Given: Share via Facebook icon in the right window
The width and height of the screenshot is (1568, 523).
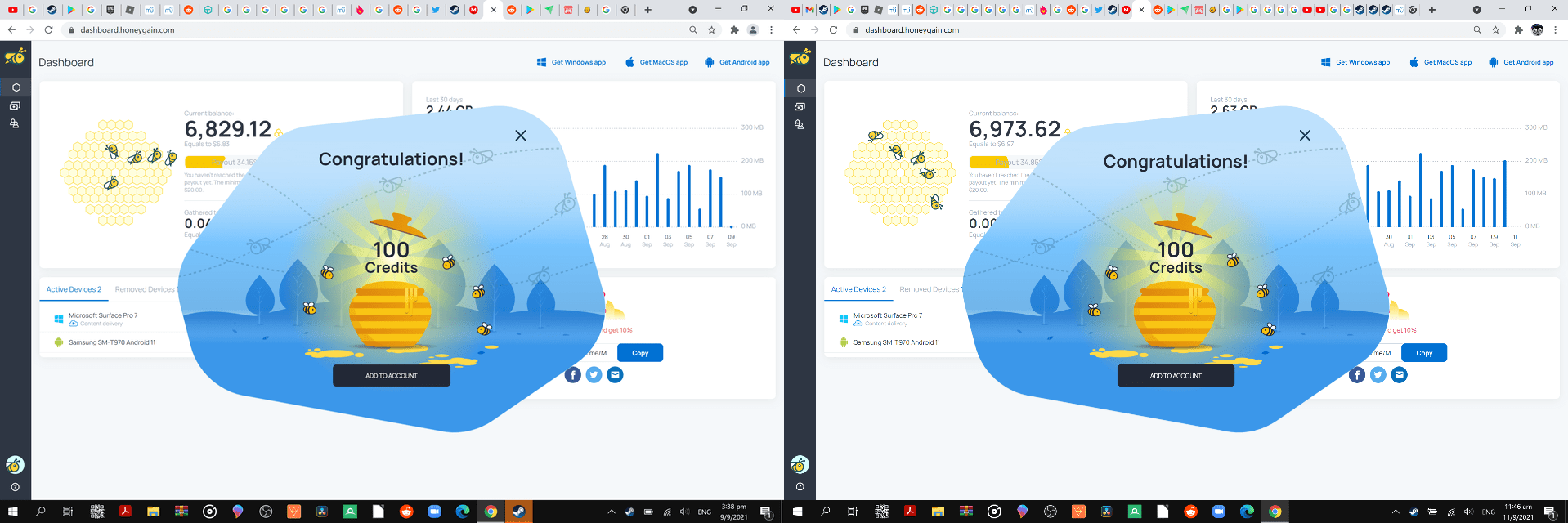Looking at the screenshot, I should coord(1357,375).
